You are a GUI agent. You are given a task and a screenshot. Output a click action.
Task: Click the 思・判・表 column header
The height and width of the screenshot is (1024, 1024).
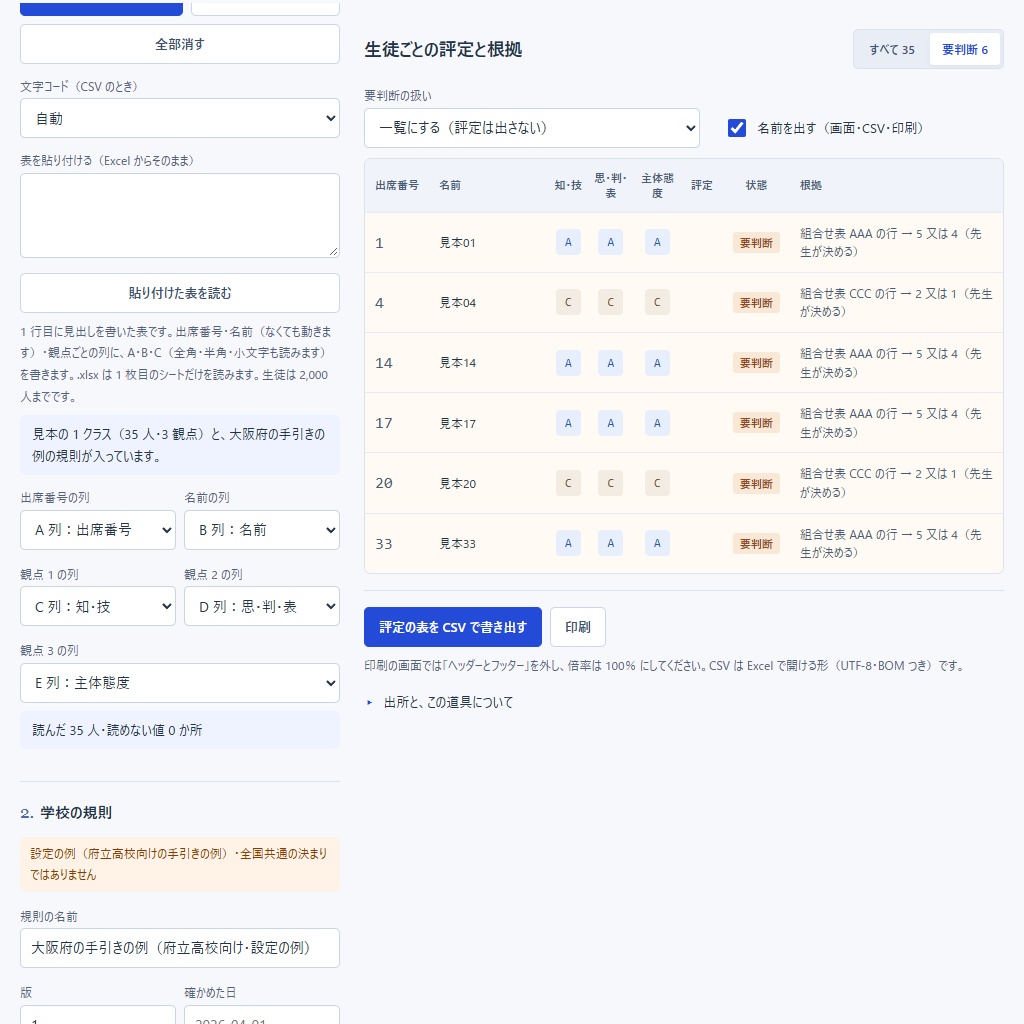[x=611, y=185]
